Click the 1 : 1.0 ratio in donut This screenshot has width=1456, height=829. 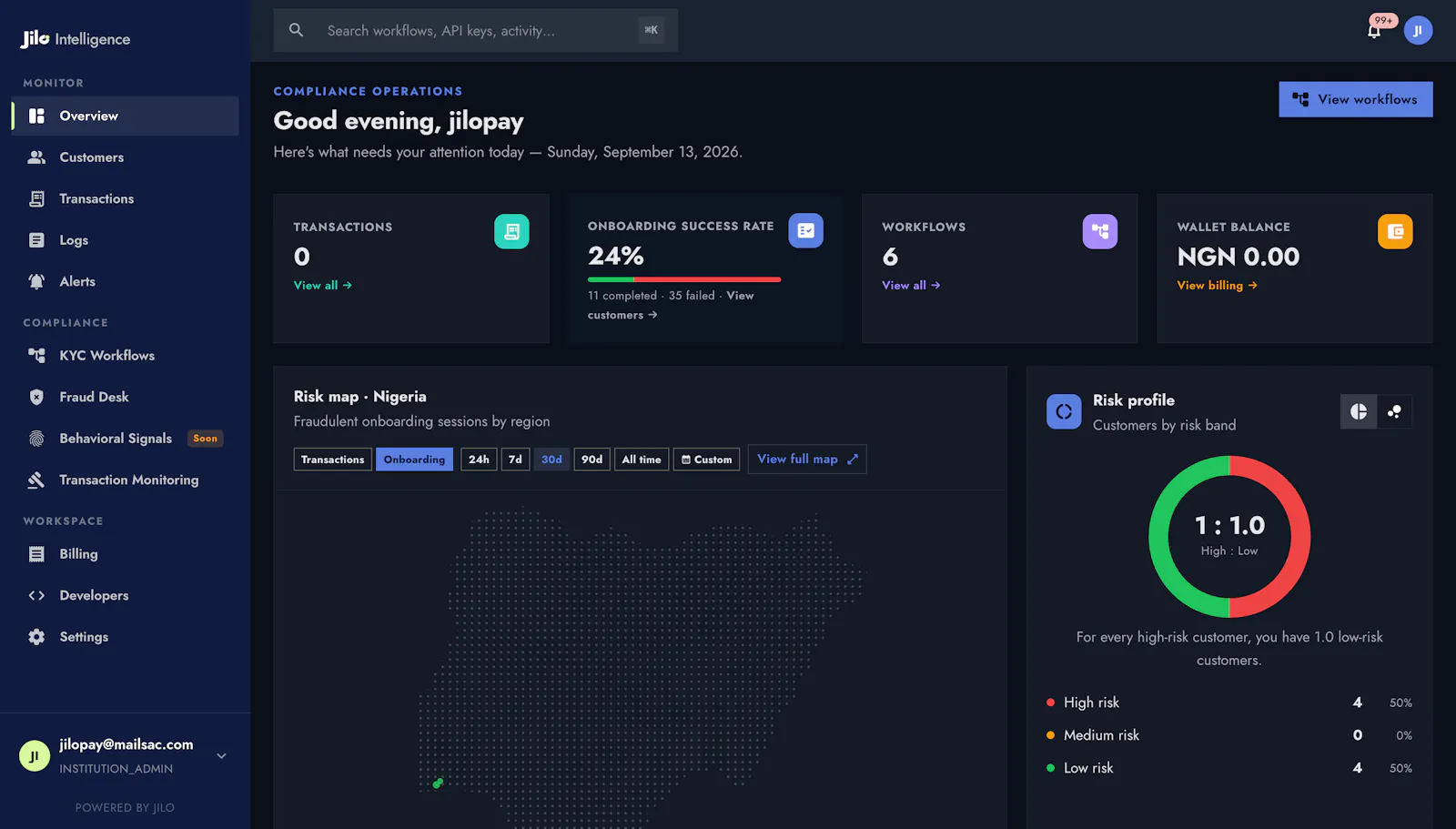pyautogui.click(x=1229, y=525)
